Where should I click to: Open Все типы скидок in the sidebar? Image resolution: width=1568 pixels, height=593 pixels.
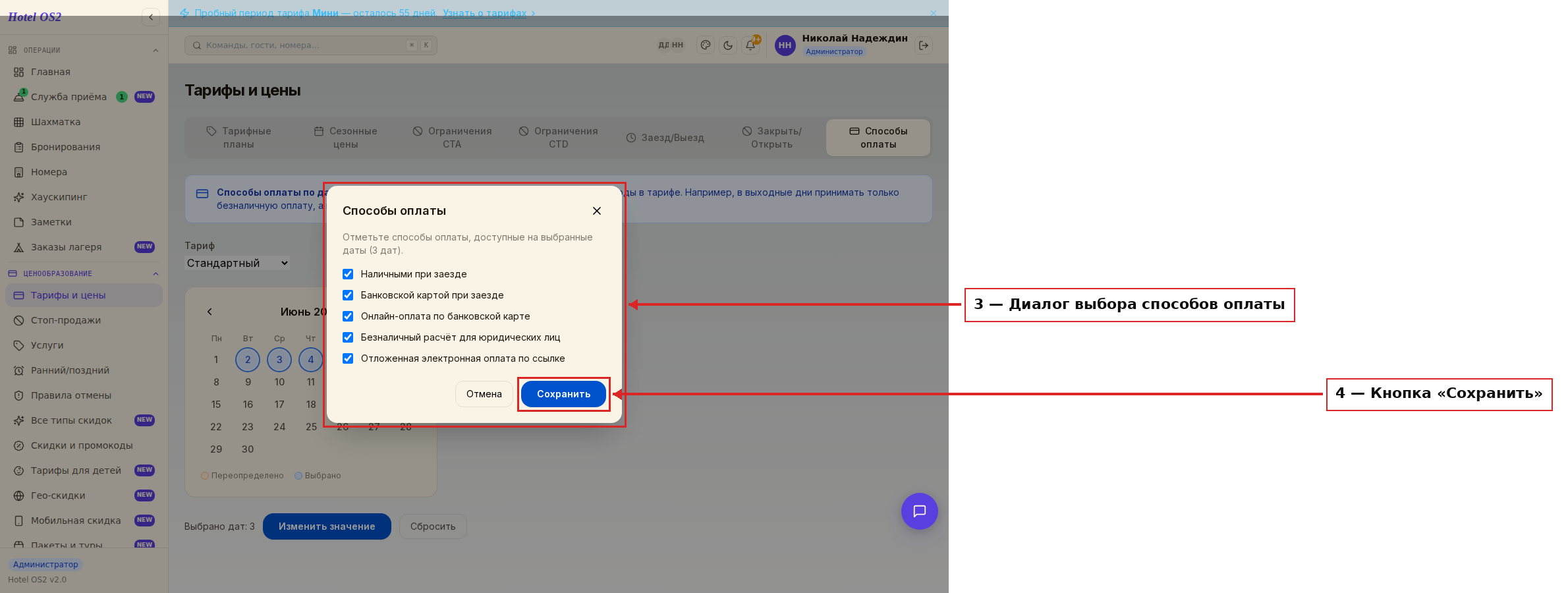pos(84,420)
